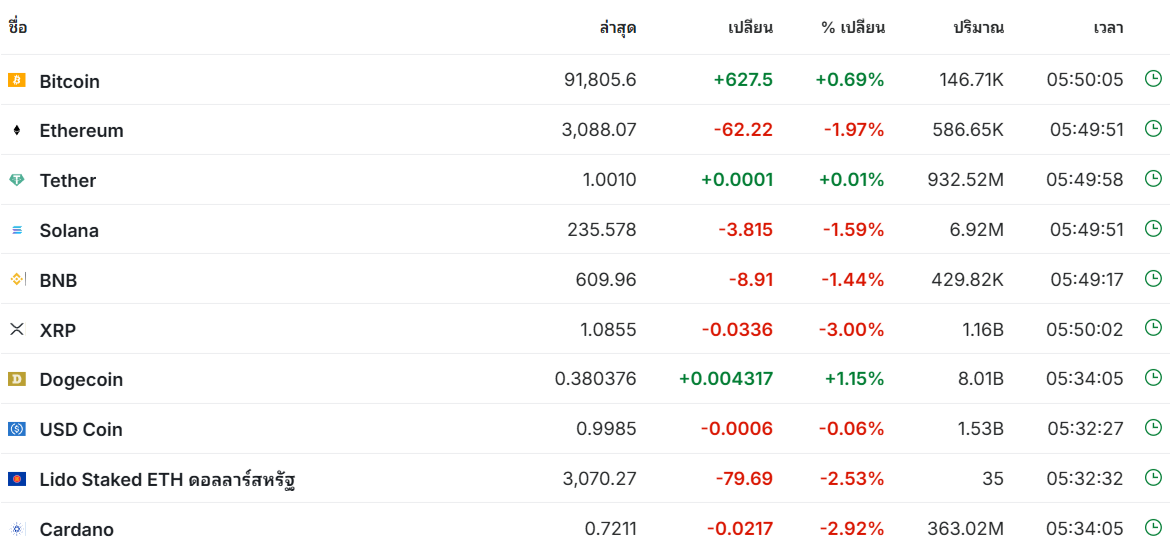This screenshot has height=549, width=1172.
Task: Click the clock icon in Cardano row
Action: (x=1153, y=528)
